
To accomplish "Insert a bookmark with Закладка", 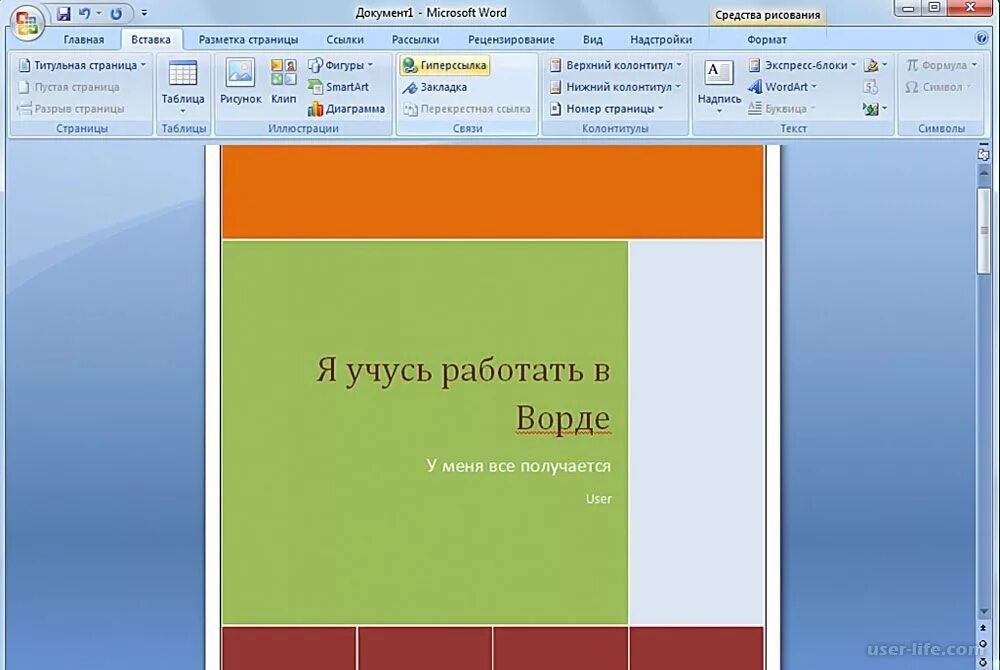I will point(435,87).
